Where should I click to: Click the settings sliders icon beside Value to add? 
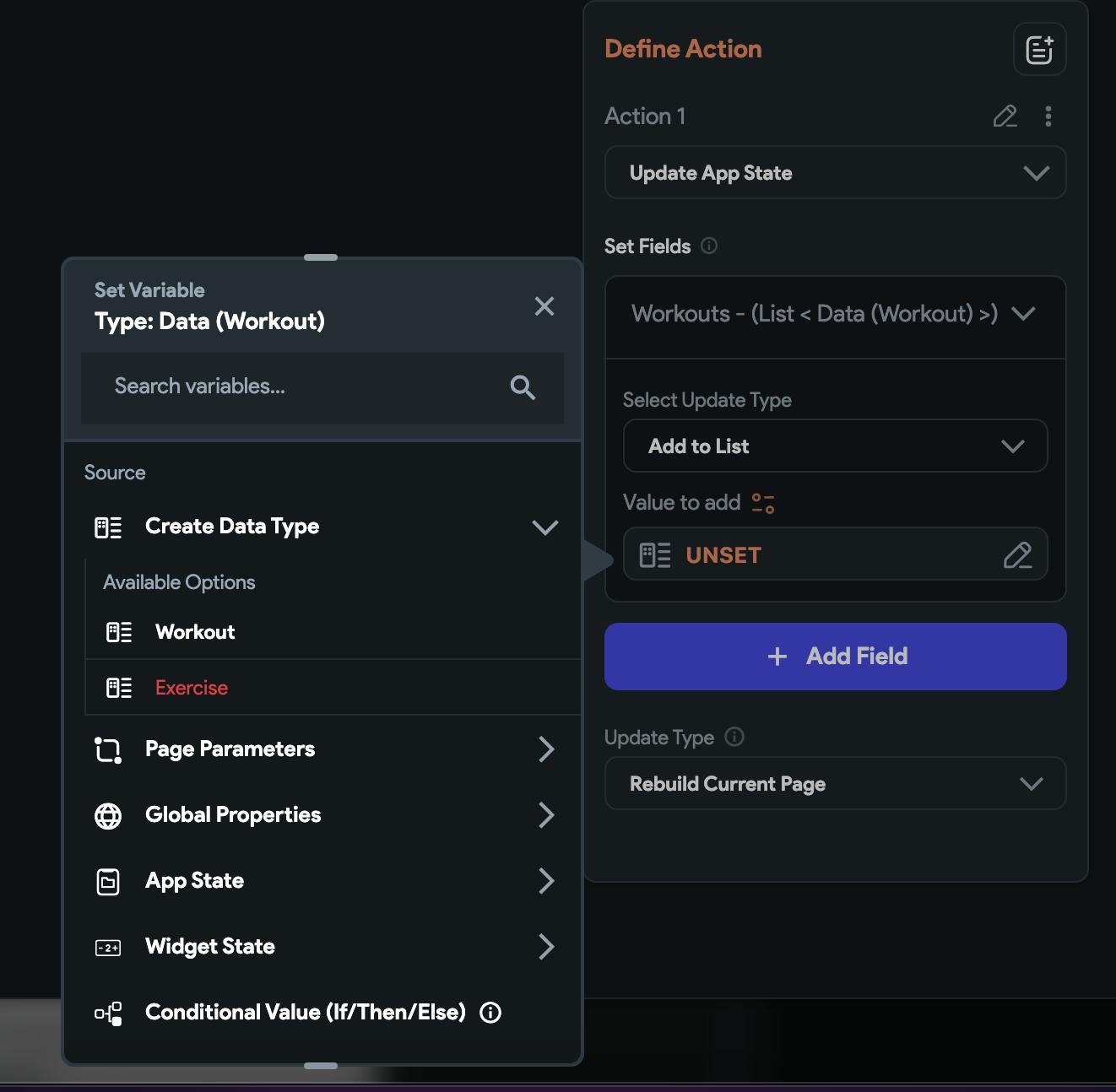coord(763,503)
